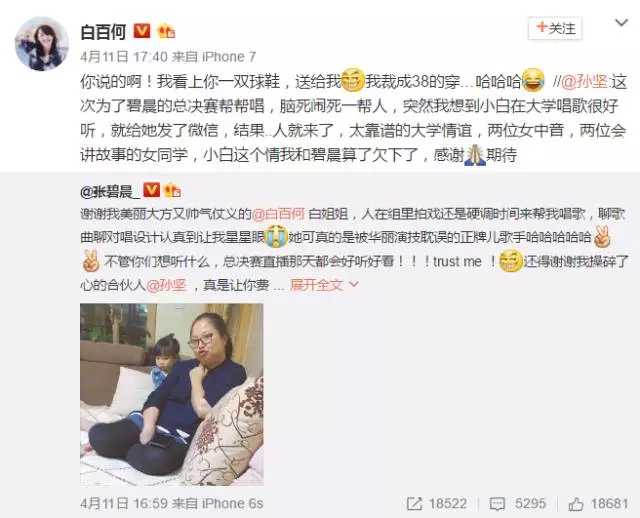Viewport: 640px width, 518px height.
Task: Open the post options chevron at top right
Action: pos(621,23)
